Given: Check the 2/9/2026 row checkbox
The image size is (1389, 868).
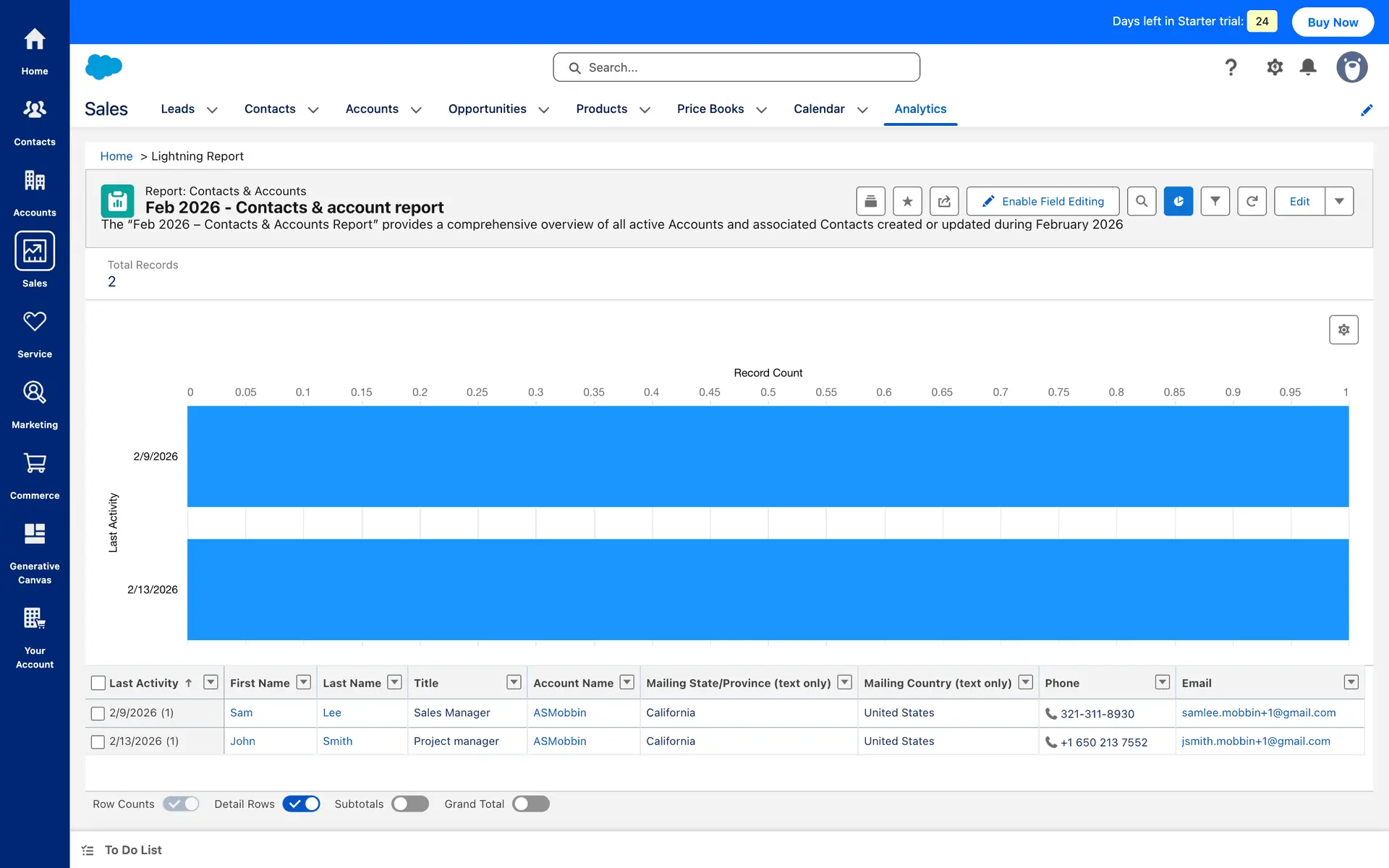Looking at the screenshot, I should (x=98, y=713).
